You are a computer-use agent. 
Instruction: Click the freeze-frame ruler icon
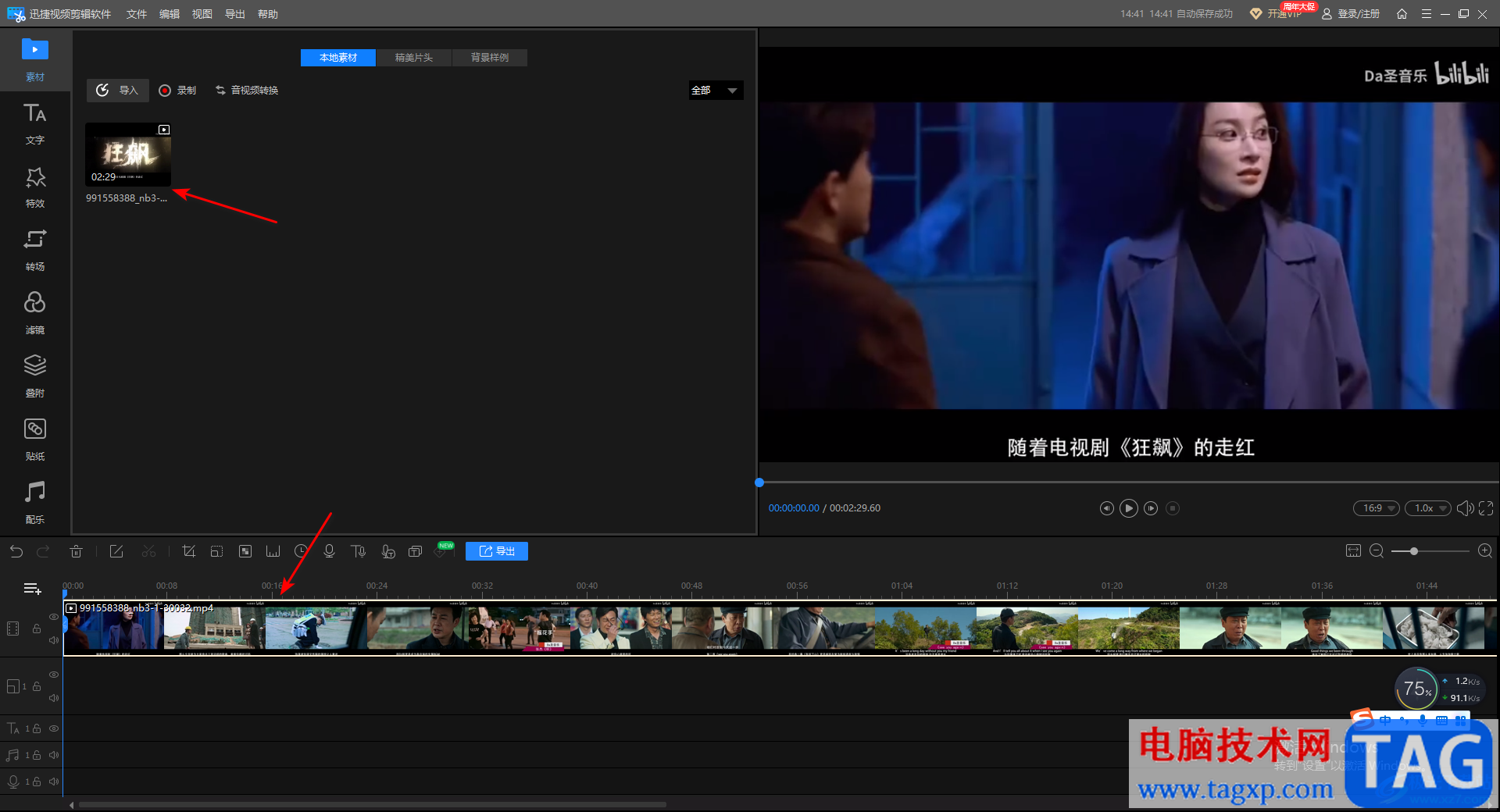tap(273, 551)
